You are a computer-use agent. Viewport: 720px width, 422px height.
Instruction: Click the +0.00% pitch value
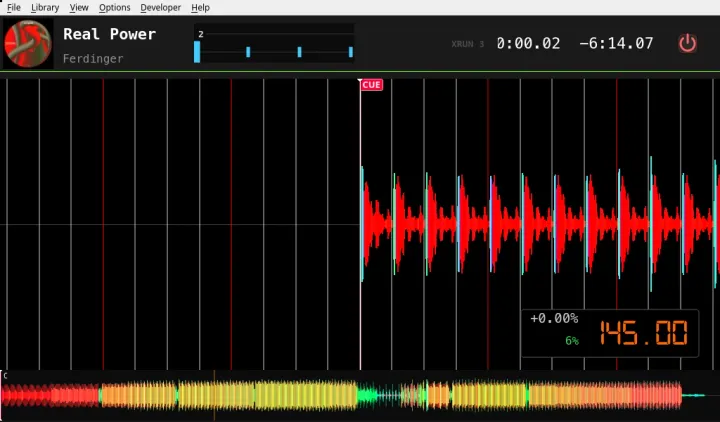pos(554,318)
